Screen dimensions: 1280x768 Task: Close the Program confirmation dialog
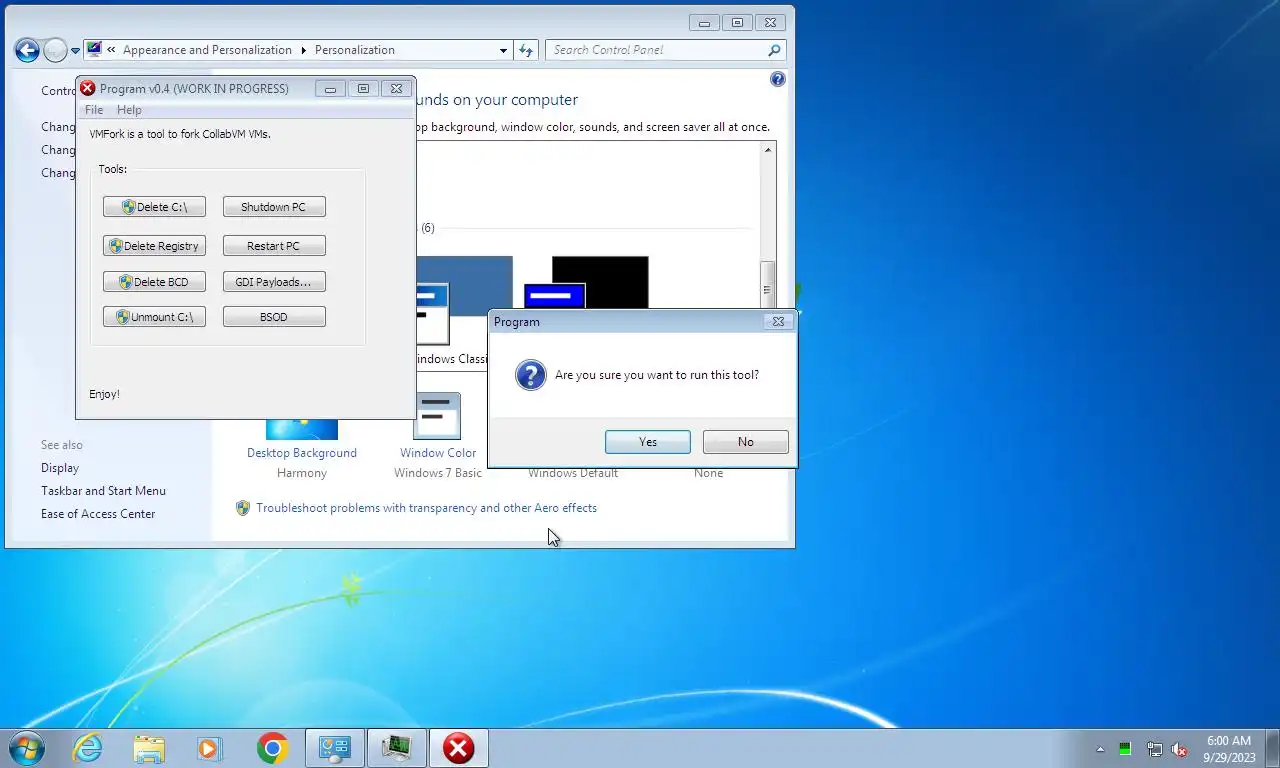[778, 322]
